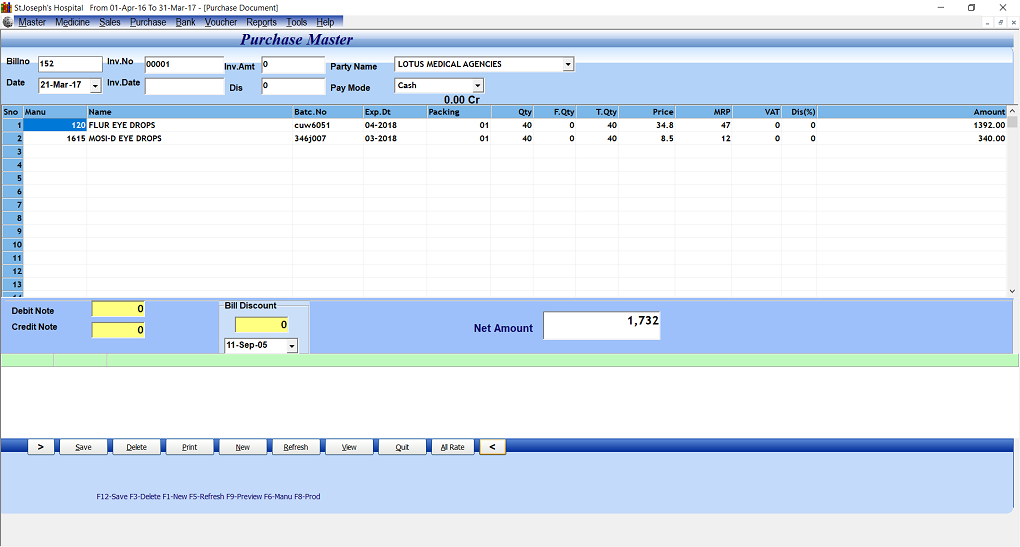Screen dimensions: 1020x547
Task: Open the Reports menu
Action: click(x=261, y=22)
